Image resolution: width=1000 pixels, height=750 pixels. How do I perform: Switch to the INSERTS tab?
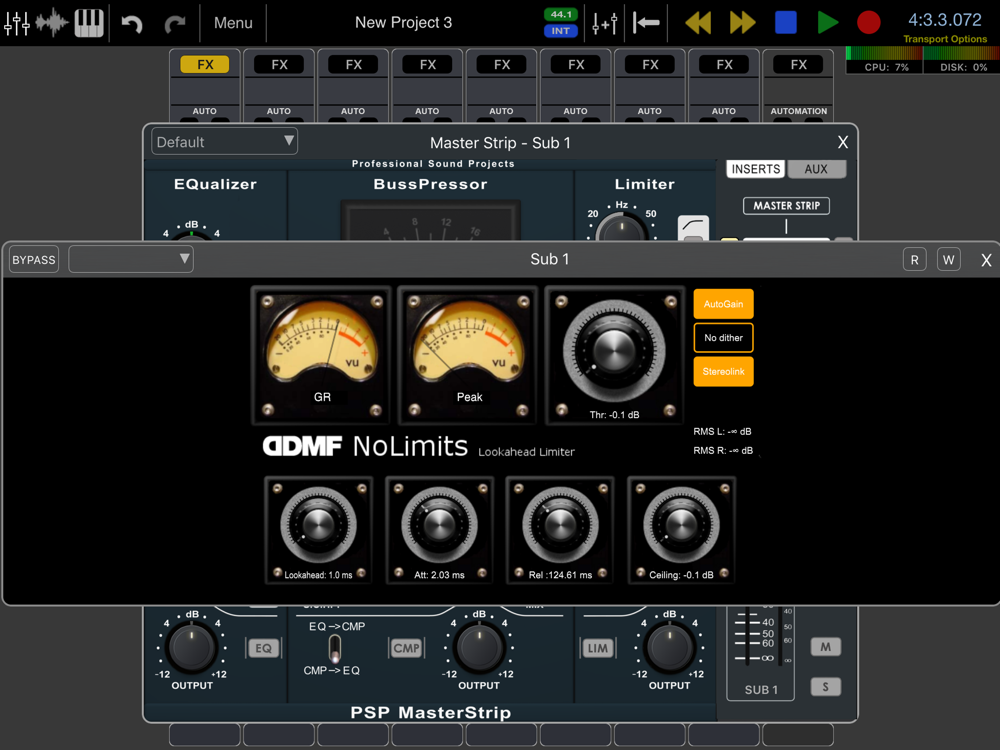(756, 169)
